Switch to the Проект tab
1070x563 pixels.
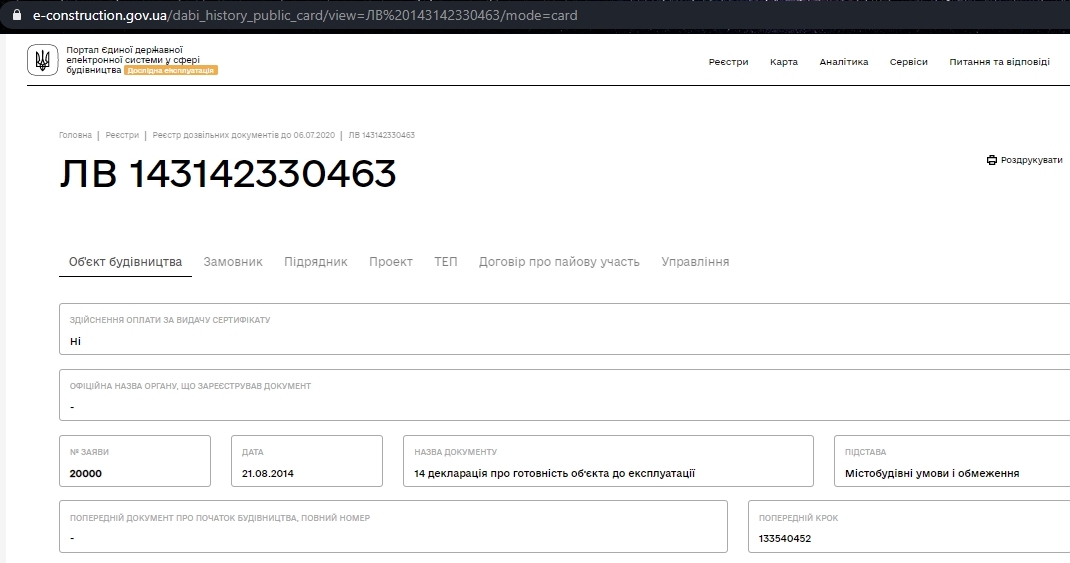(391, 262)
